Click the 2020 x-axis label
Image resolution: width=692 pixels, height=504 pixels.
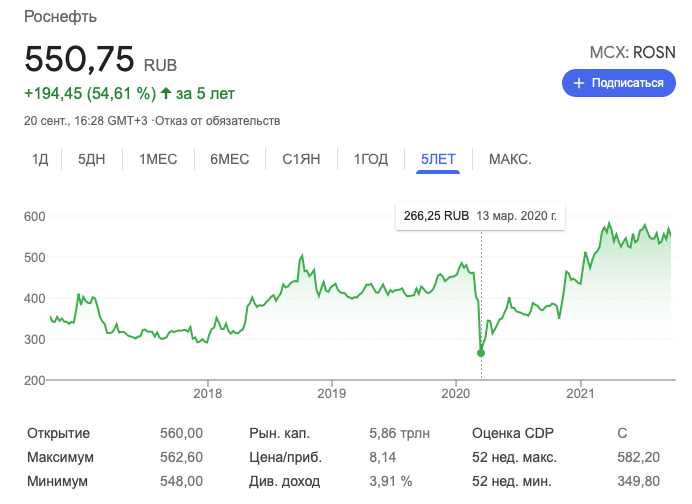[455, 394]
